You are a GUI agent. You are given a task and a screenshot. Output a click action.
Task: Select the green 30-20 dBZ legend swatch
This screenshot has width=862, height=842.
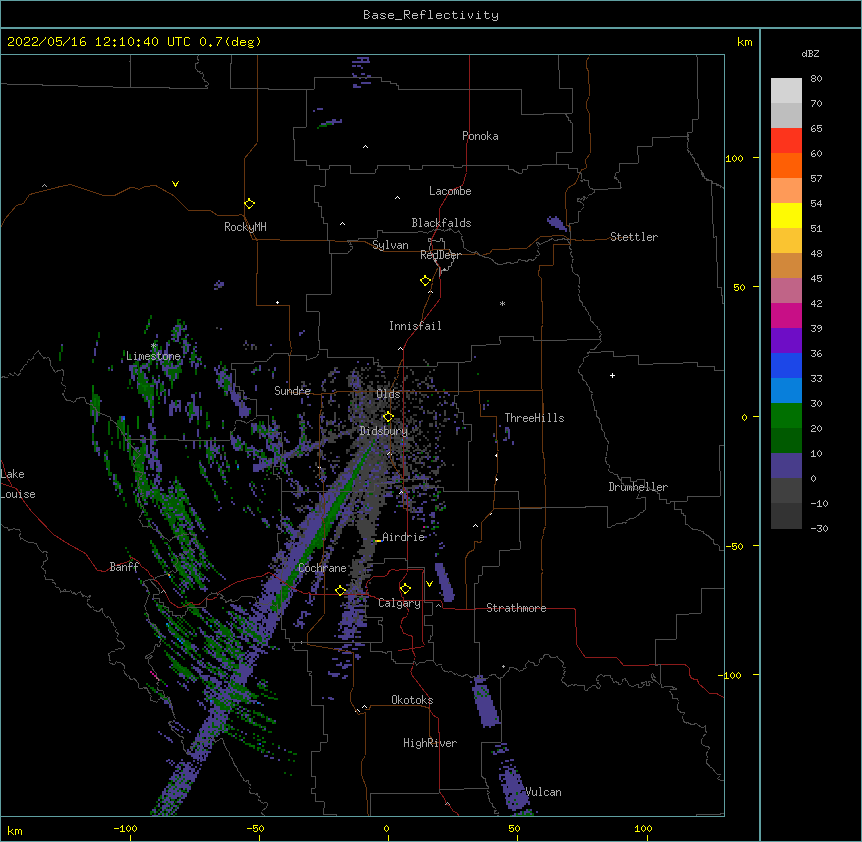coord(786,416)
